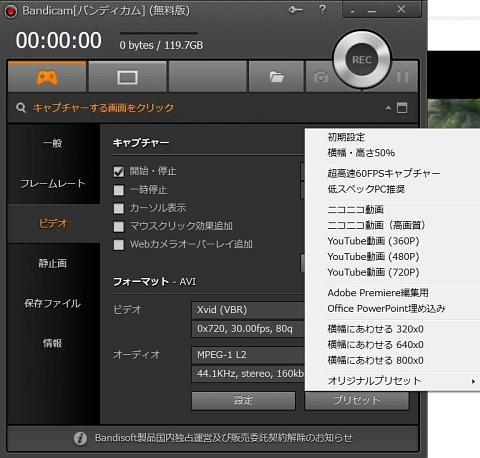480x458 pixels.
Task: Open the 一般 settings tab
Action: click(53, 144)
